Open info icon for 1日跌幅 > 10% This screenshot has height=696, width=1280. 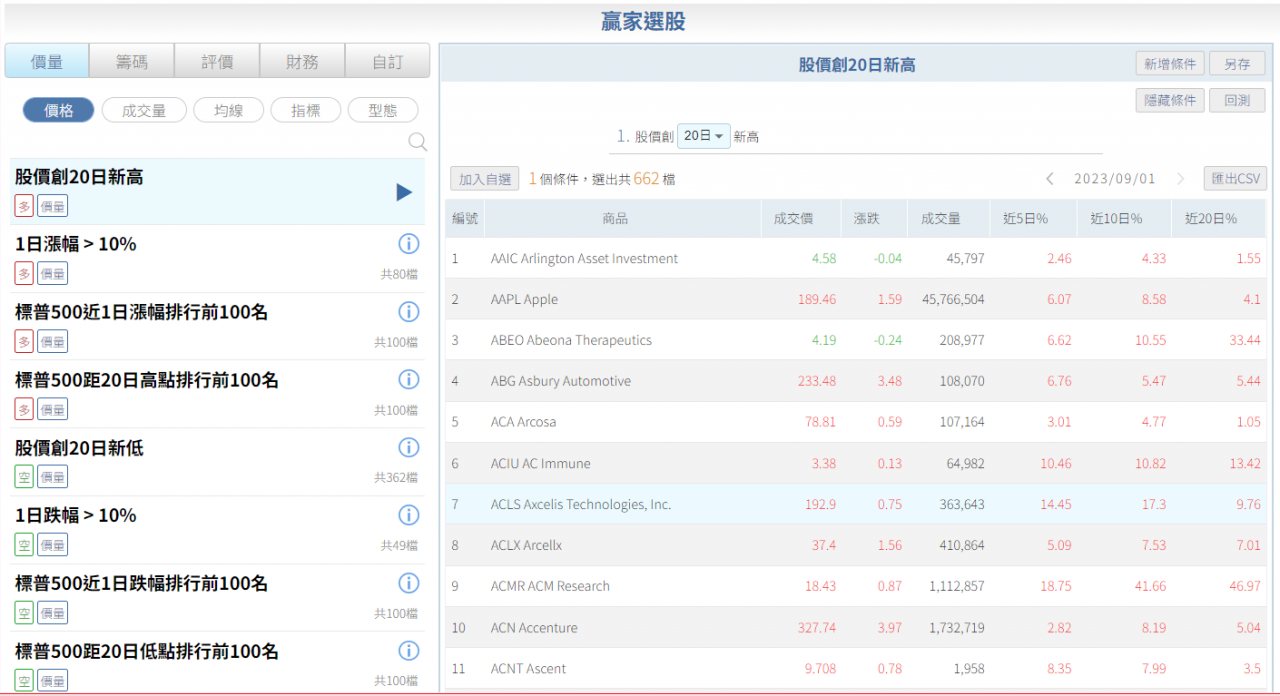point(408,515)
